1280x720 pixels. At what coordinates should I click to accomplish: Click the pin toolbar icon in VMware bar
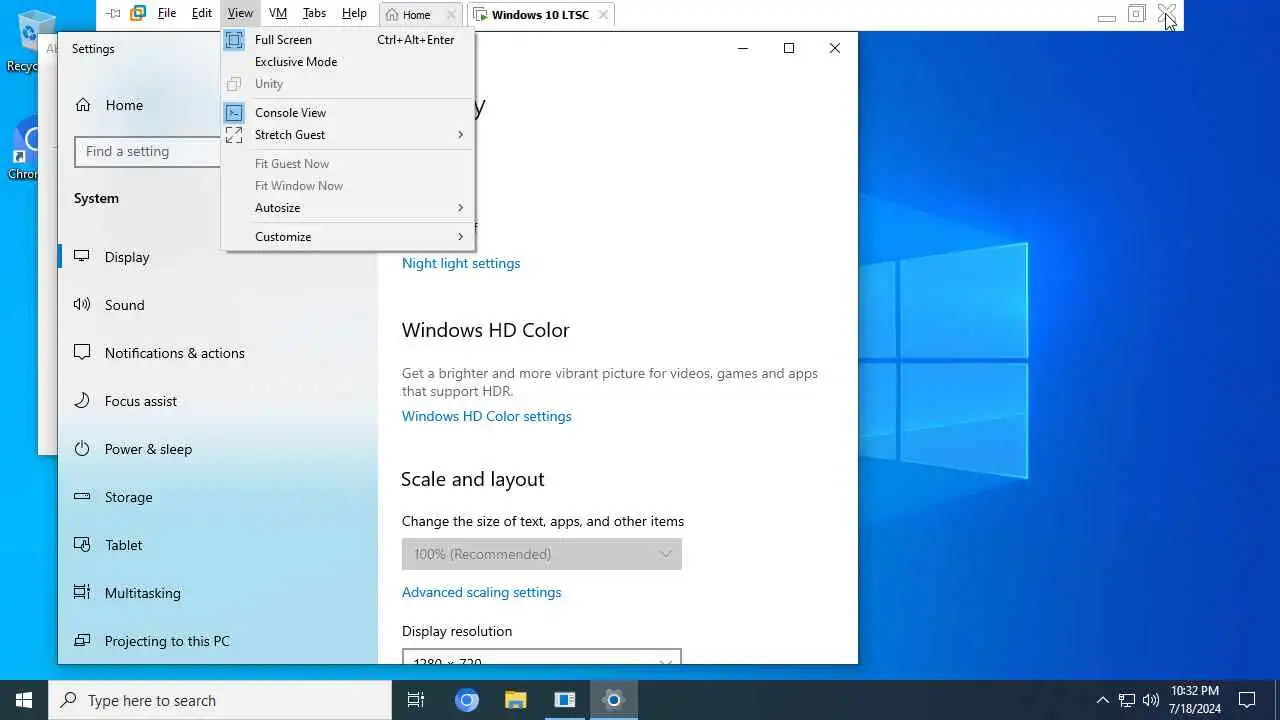pyautogui.click(x=114, y=14)
